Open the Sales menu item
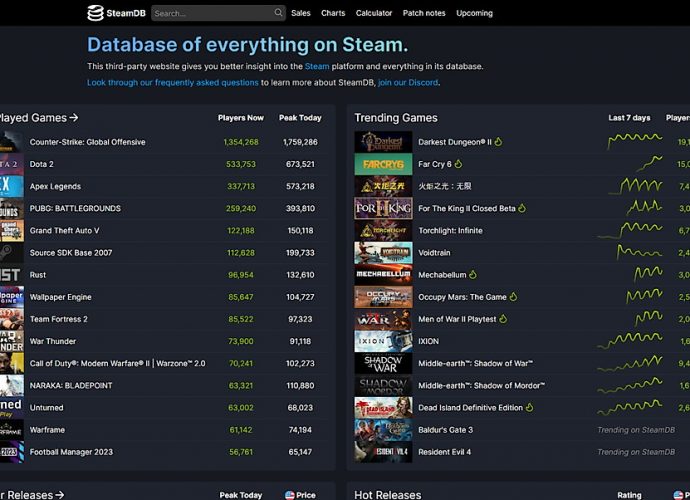The width and height of the screenshot is (690, 500). [x=301, y=13]
